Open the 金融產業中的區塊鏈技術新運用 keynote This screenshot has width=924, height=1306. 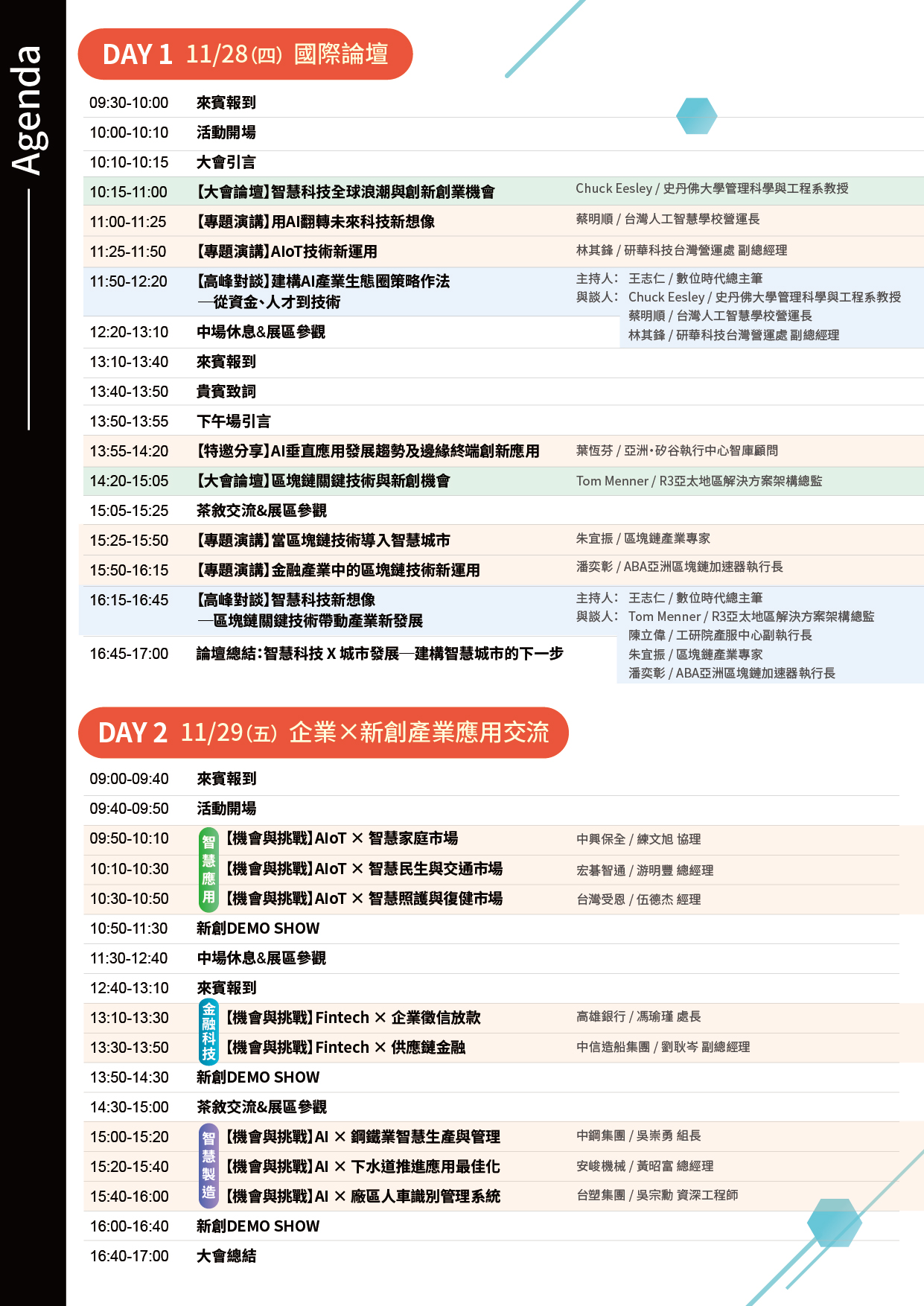click(338, 570)
